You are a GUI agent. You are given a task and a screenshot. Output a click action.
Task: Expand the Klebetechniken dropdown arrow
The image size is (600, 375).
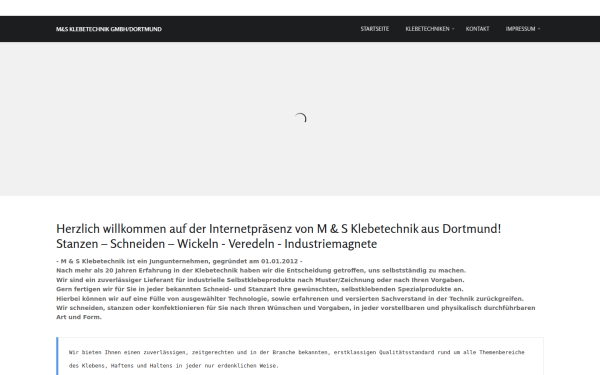453,29
